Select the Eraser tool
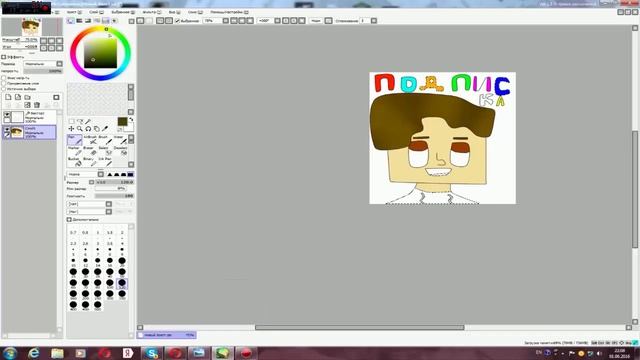Image resolution: width=640 pixels, height=360 pixels. [90, 151]
